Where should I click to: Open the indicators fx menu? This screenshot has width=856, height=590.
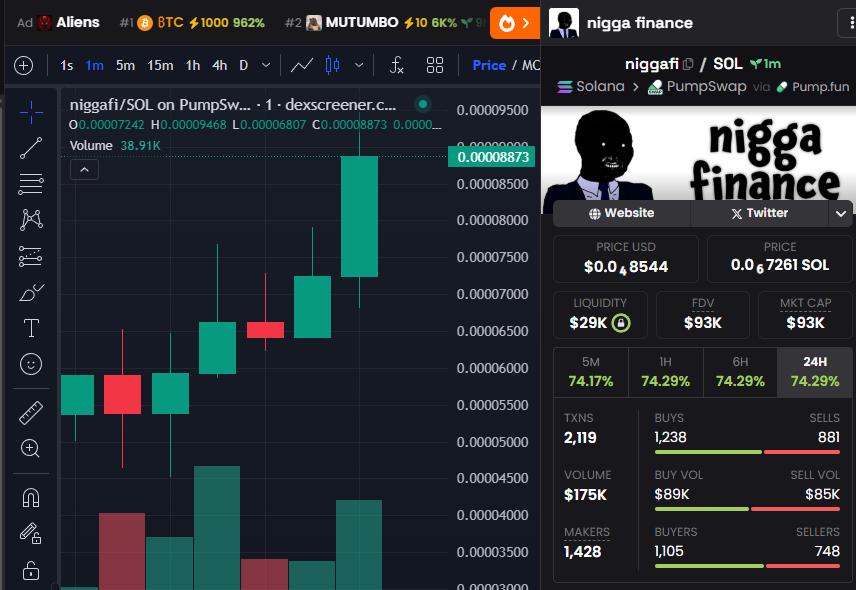397,65
